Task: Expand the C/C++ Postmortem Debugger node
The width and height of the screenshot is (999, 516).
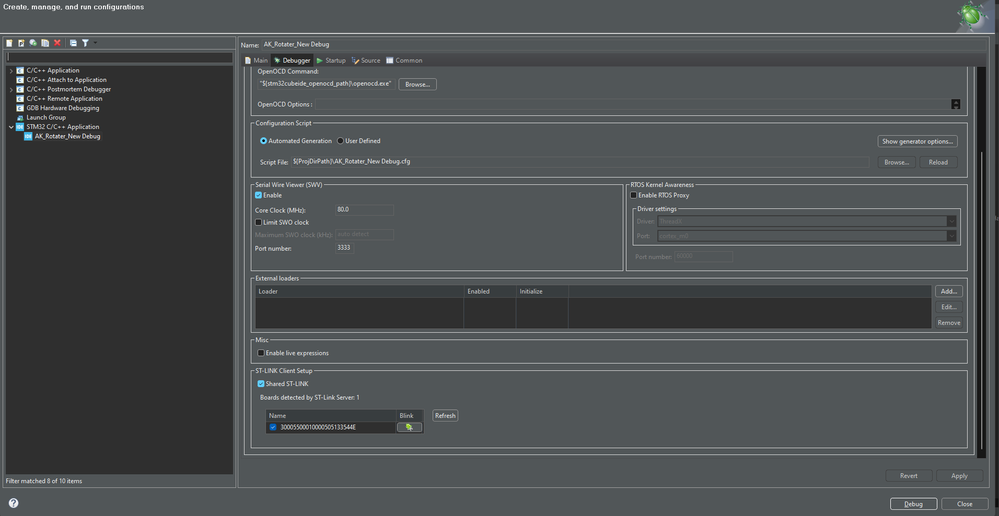Action: (x=11, y=89)
